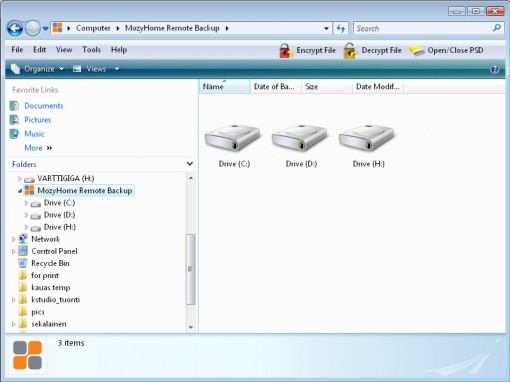Click Computer in the address path
The width and height of the screenshot is (510, 382).
(93, 28)
